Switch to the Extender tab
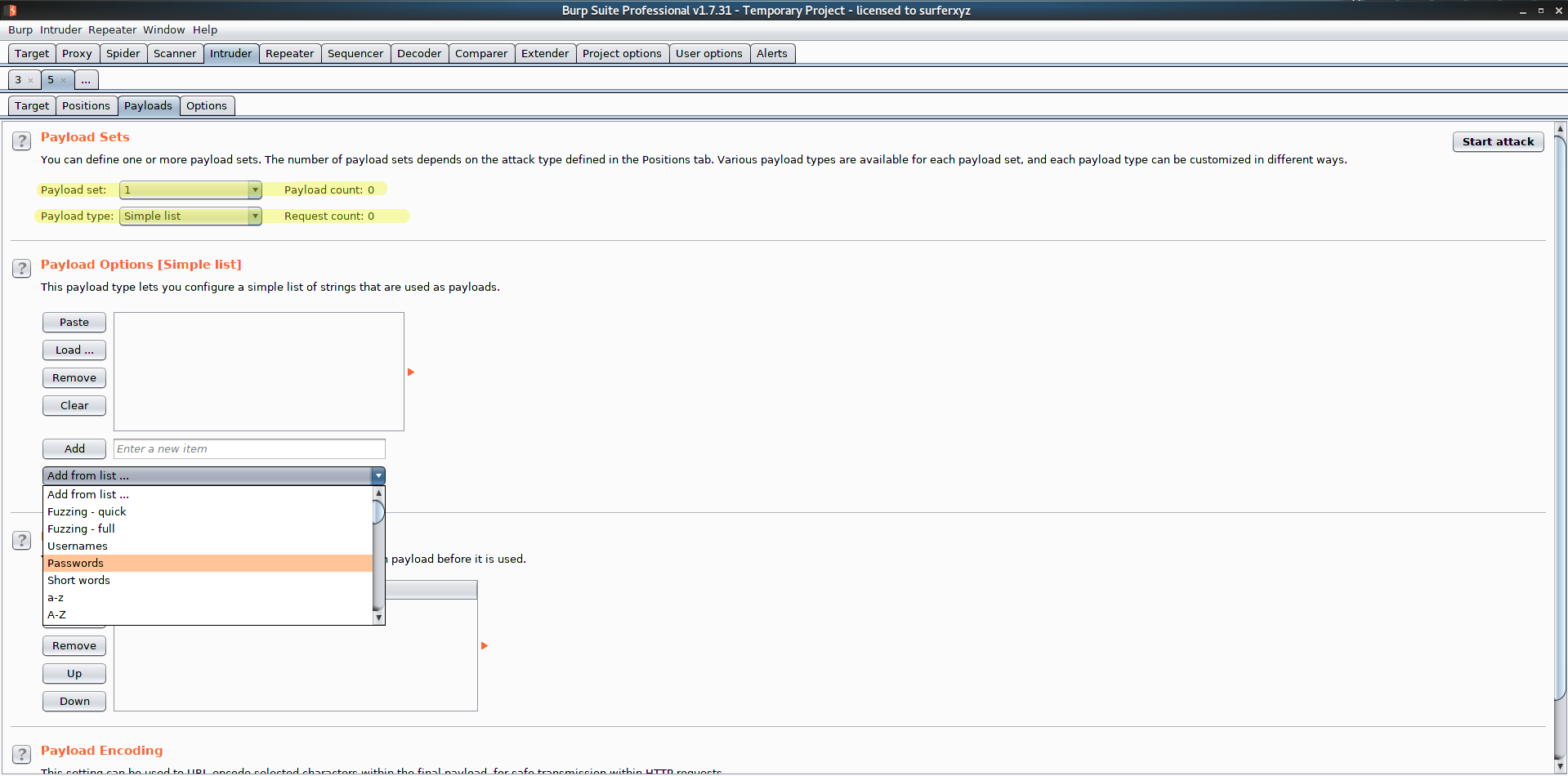Viewport: 1568px width, 776px height. pyautogui.click(x=545, y=53)
